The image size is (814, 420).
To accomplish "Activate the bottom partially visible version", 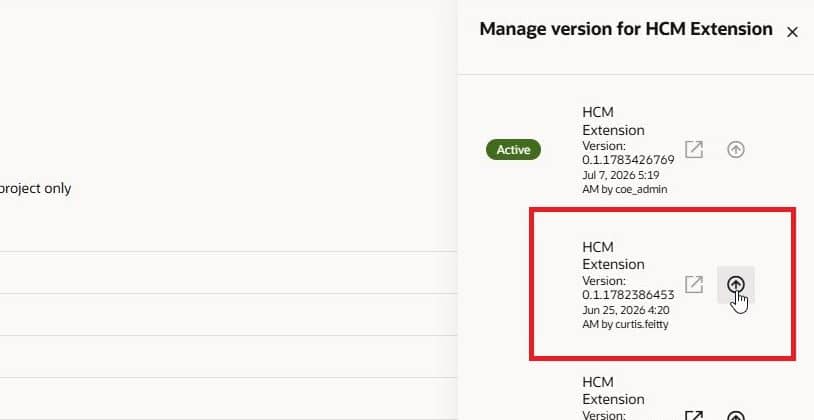I will (736, 415).
